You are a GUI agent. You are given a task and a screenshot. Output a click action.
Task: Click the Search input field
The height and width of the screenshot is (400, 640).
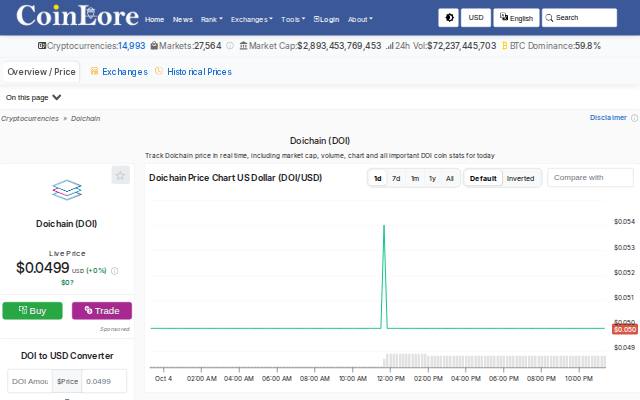point(579,18)
